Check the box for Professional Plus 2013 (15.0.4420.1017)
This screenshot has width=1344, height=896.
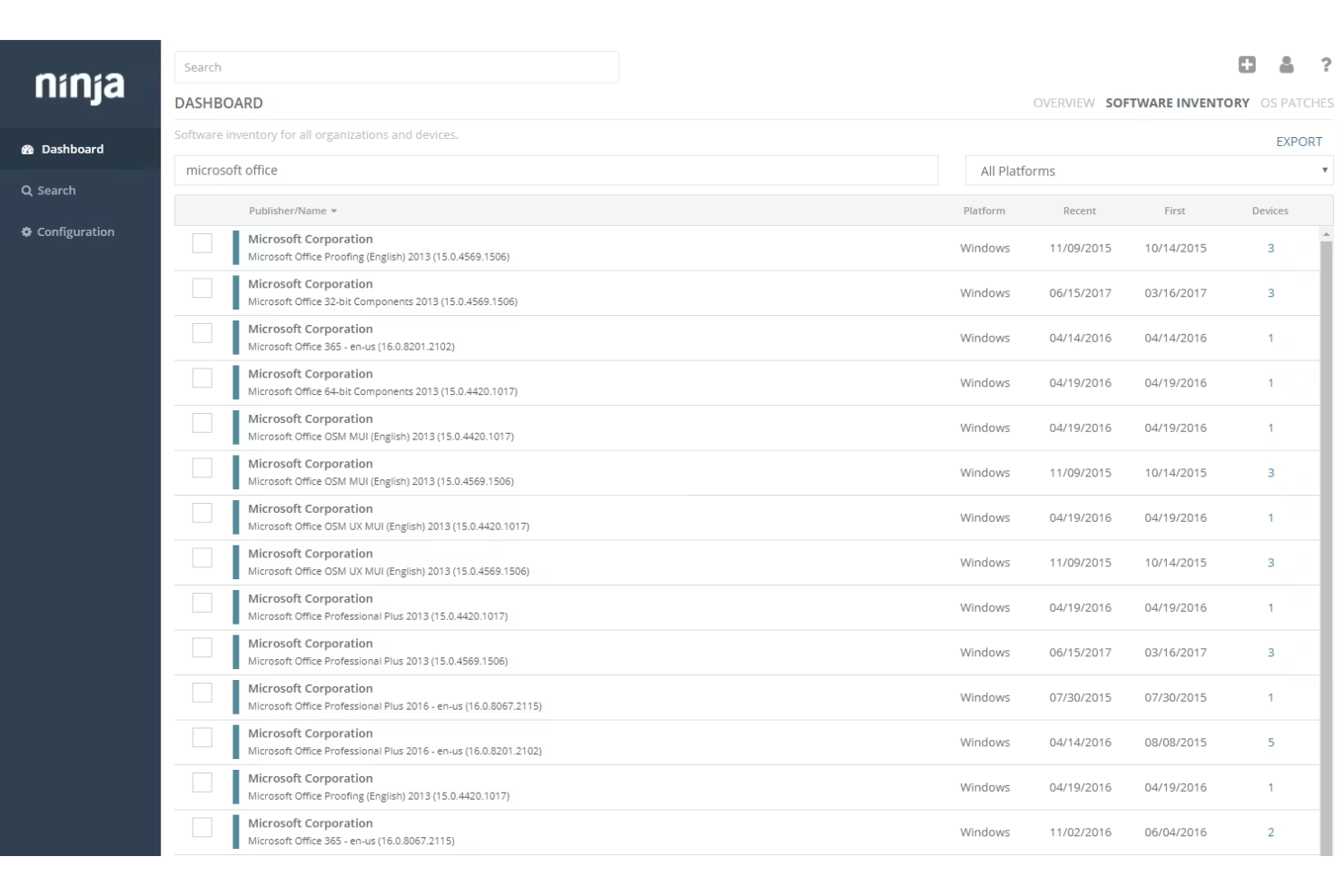pos(203,603)
